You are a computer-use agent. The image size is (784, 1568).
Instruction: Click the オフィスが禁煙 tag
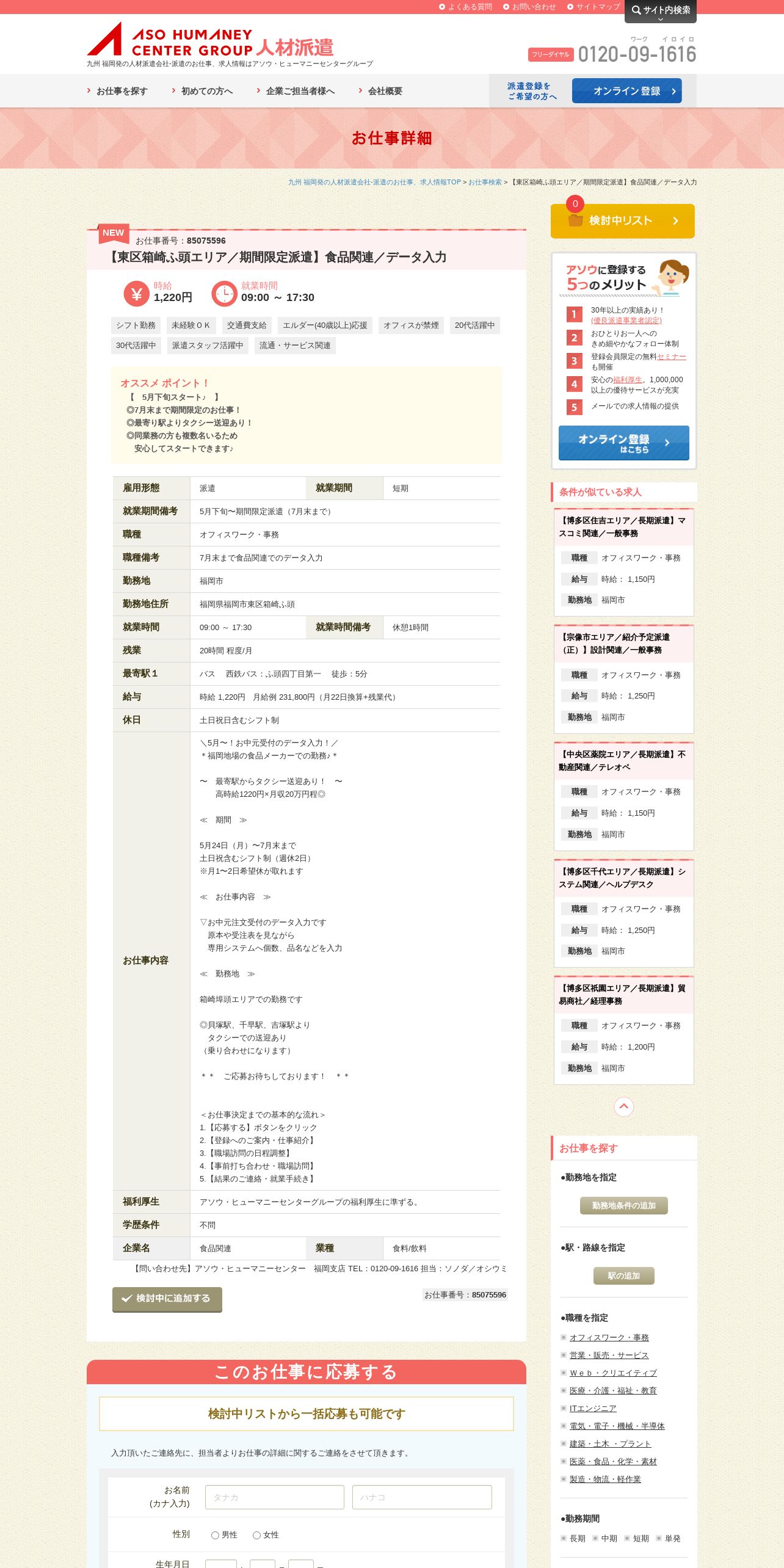pyautogui.click(x=411, y=325)
